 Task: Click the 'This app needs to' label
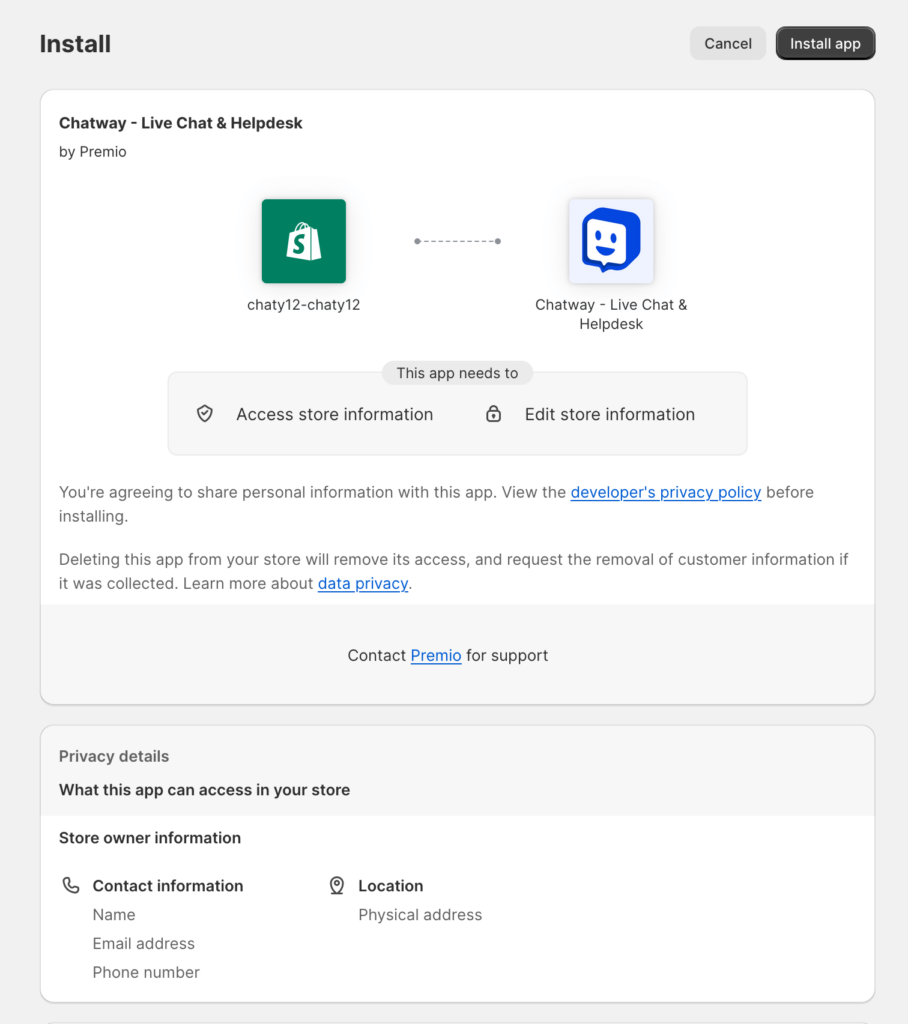click(x=457, y=373)
